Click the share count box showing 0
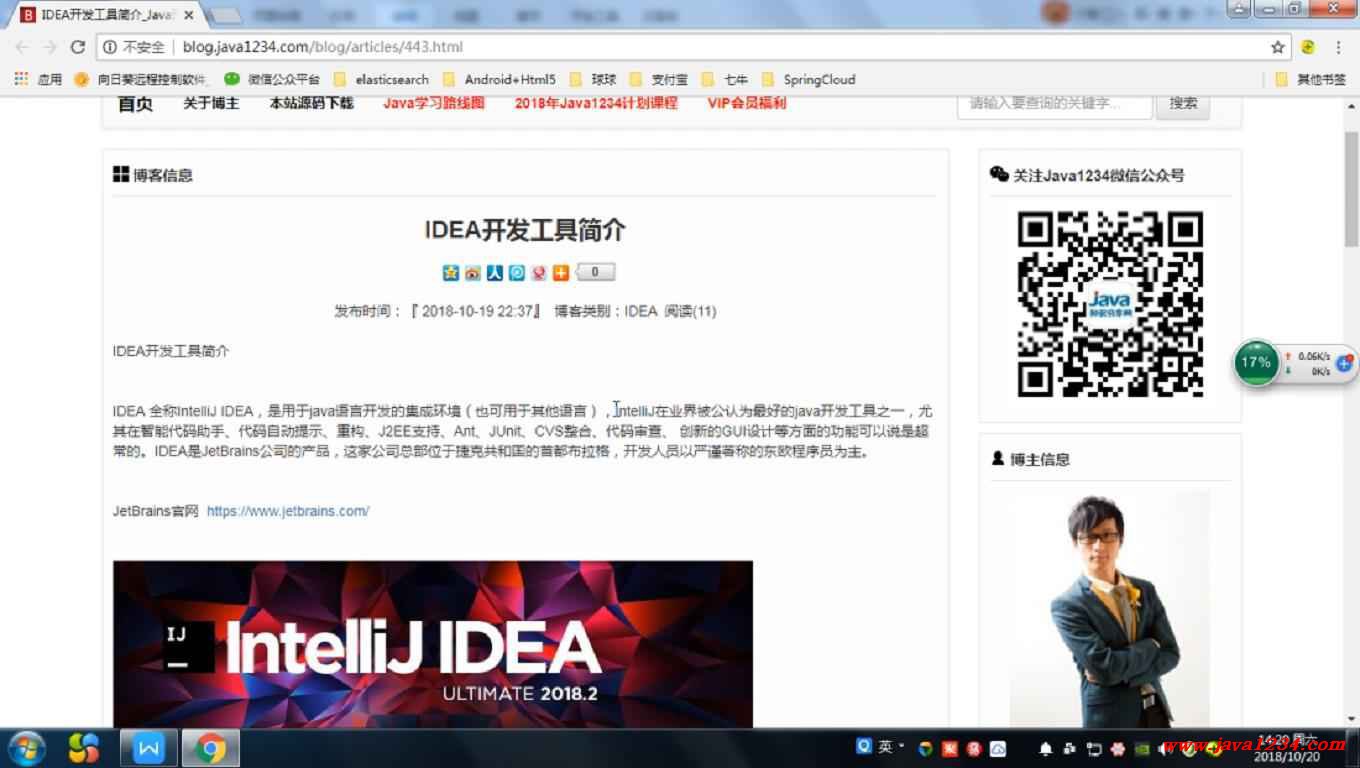1360x768 pixels. pos(596,272)
